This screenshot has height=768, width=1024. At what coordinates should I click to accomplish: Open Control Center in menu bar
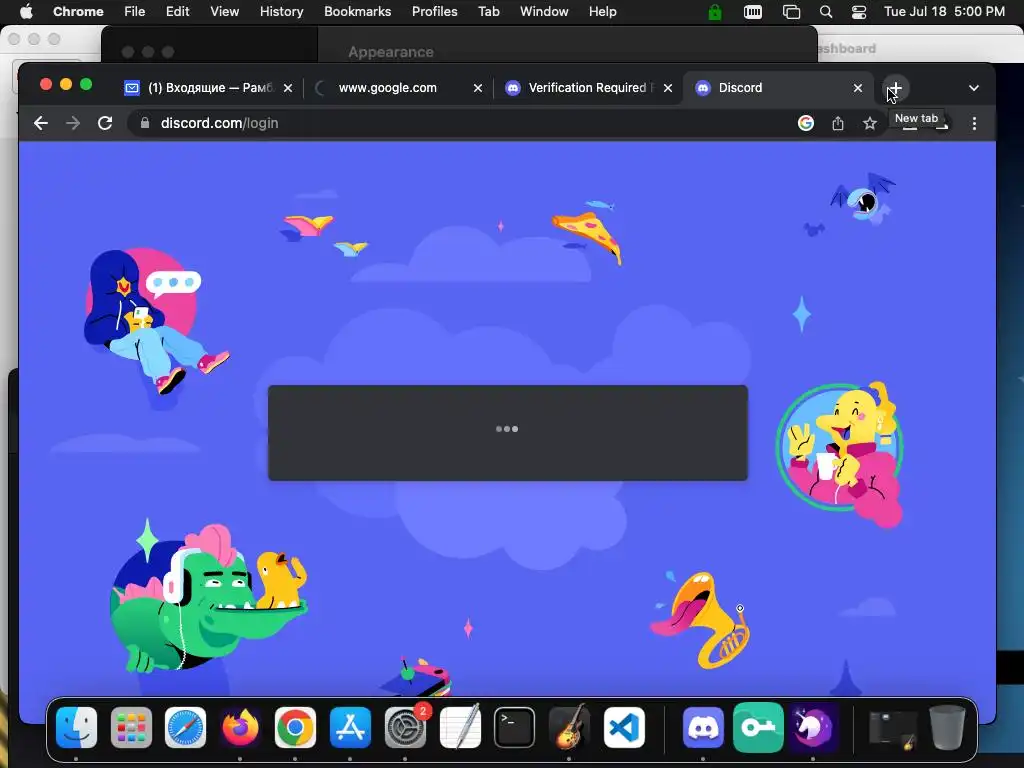(x=859, y=12)
